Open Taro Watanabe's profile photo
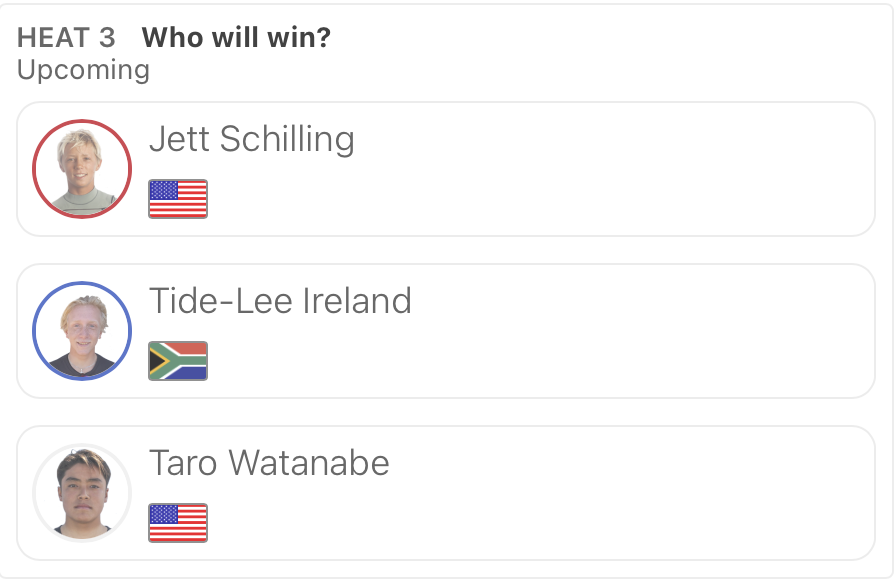This screenshot has height=580, width=896. point(82,493)
